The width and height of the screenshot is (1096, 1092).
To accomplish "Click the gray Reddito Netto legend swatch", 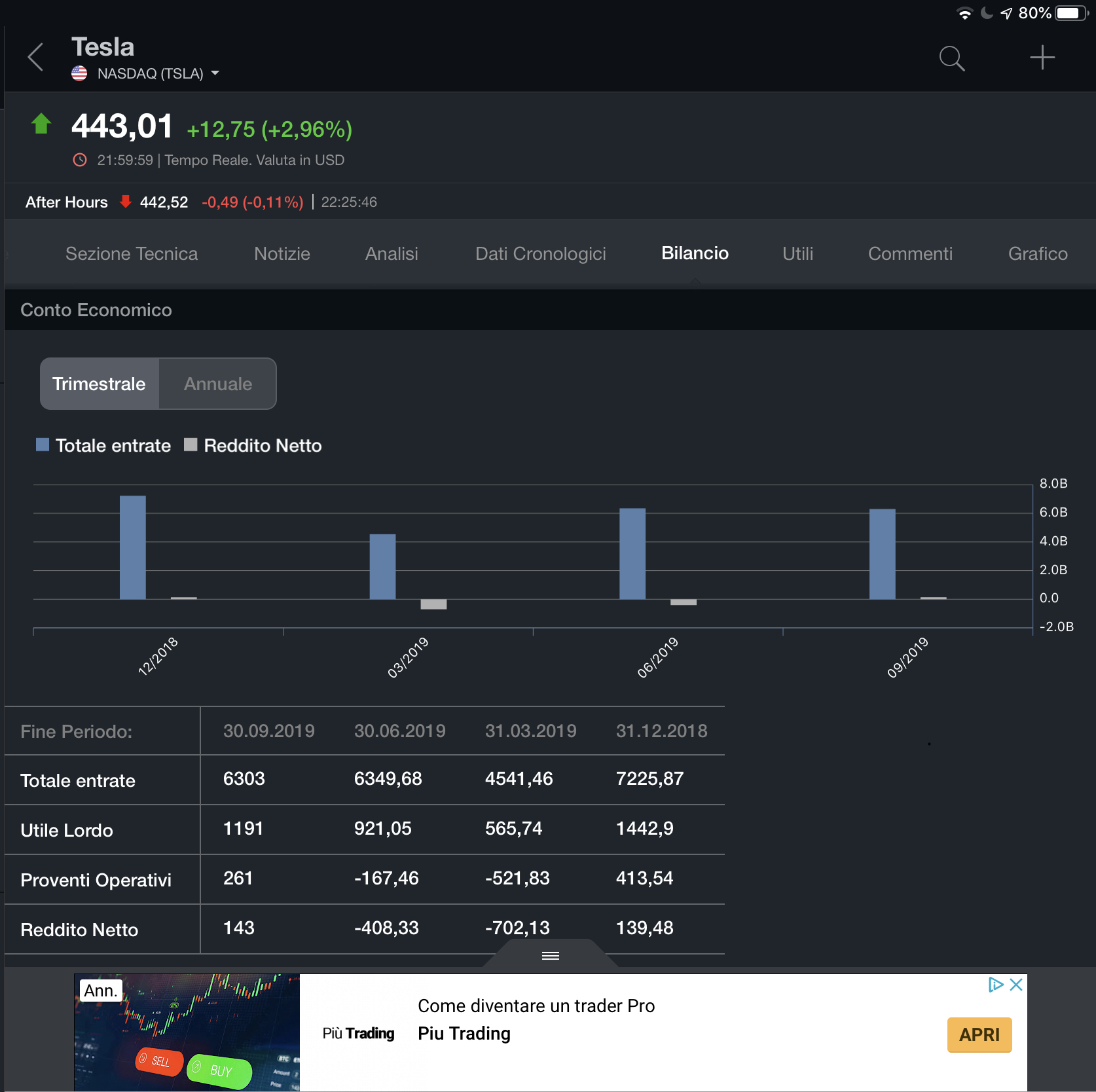I will pos(191,445).
